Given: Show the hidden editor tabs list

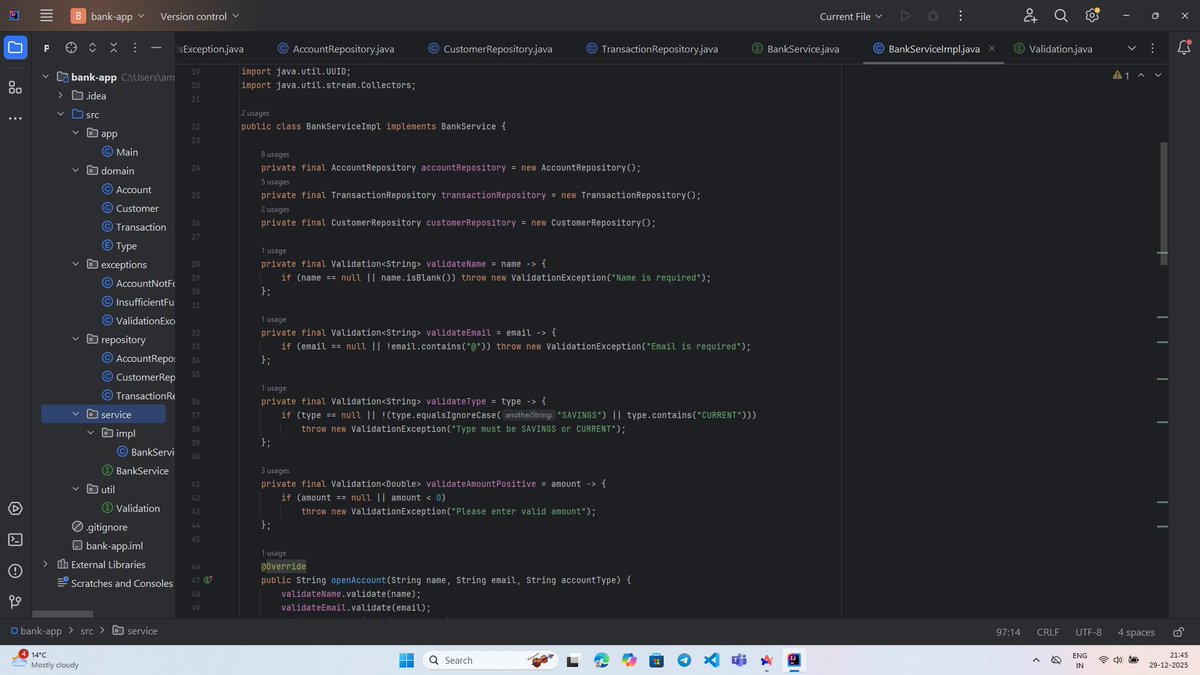Looking at the screenshot, I should click(1132, 48).
